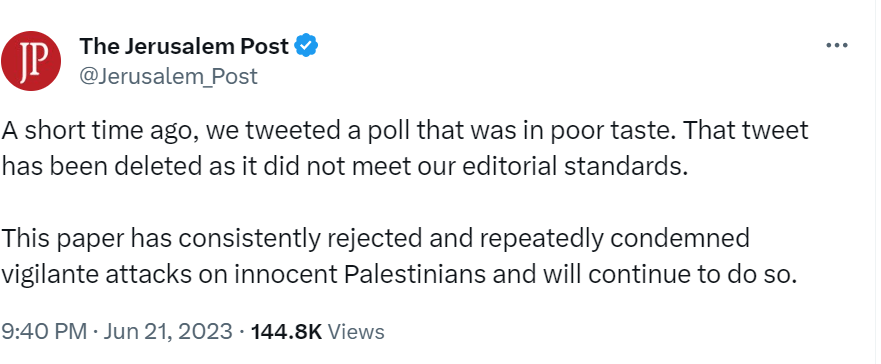The width and height of the screenshot is (881, 364).
Task: Click the paragraph condemning vigilante attacks
Action: tap(399, 257)
